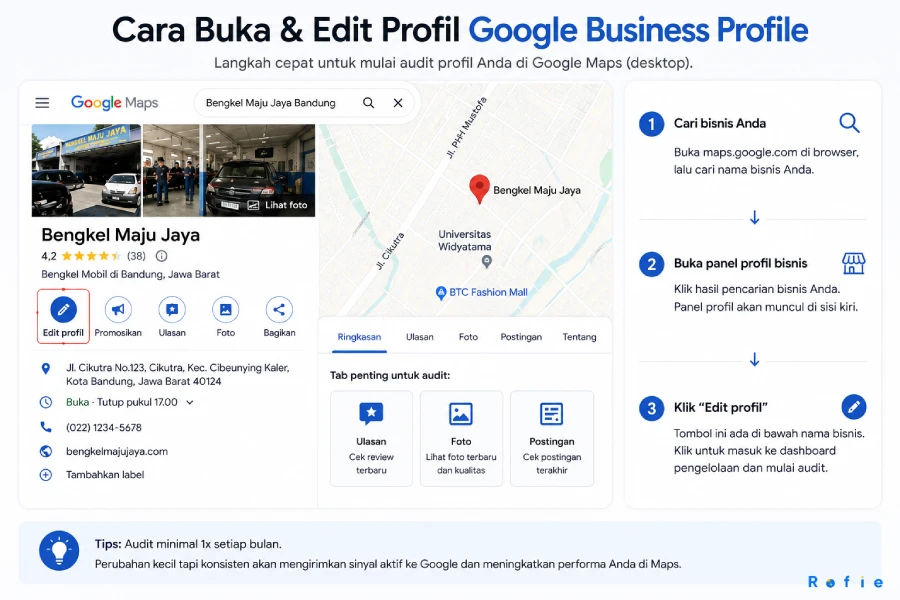This screenshot has width=900, height=600.
Task: Switch to the Foto tab
Action: (x=468, y=337)
